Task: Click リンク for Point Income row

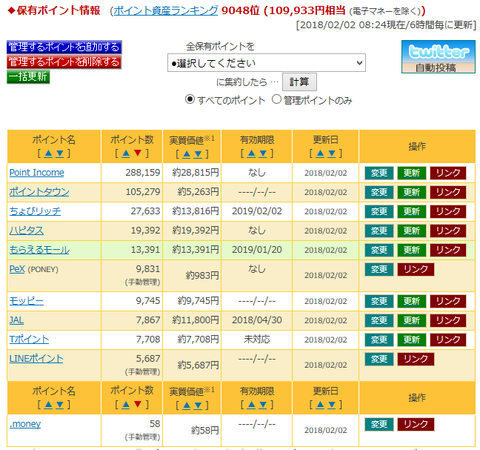Action: (448, 173)
